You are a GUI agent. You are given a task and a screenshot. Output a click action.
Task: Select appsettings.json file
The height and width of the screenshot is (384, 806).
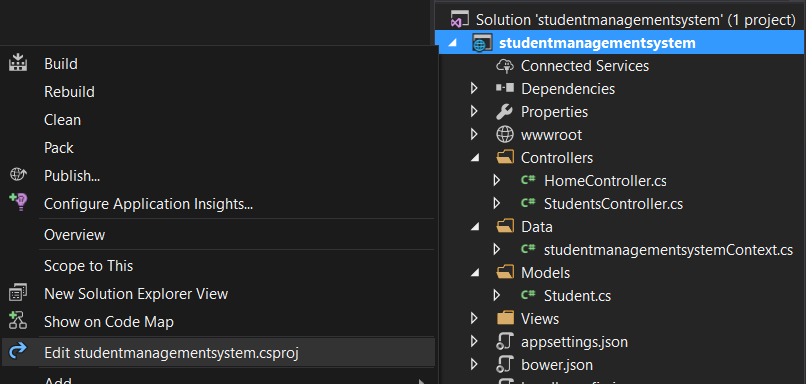574,341
